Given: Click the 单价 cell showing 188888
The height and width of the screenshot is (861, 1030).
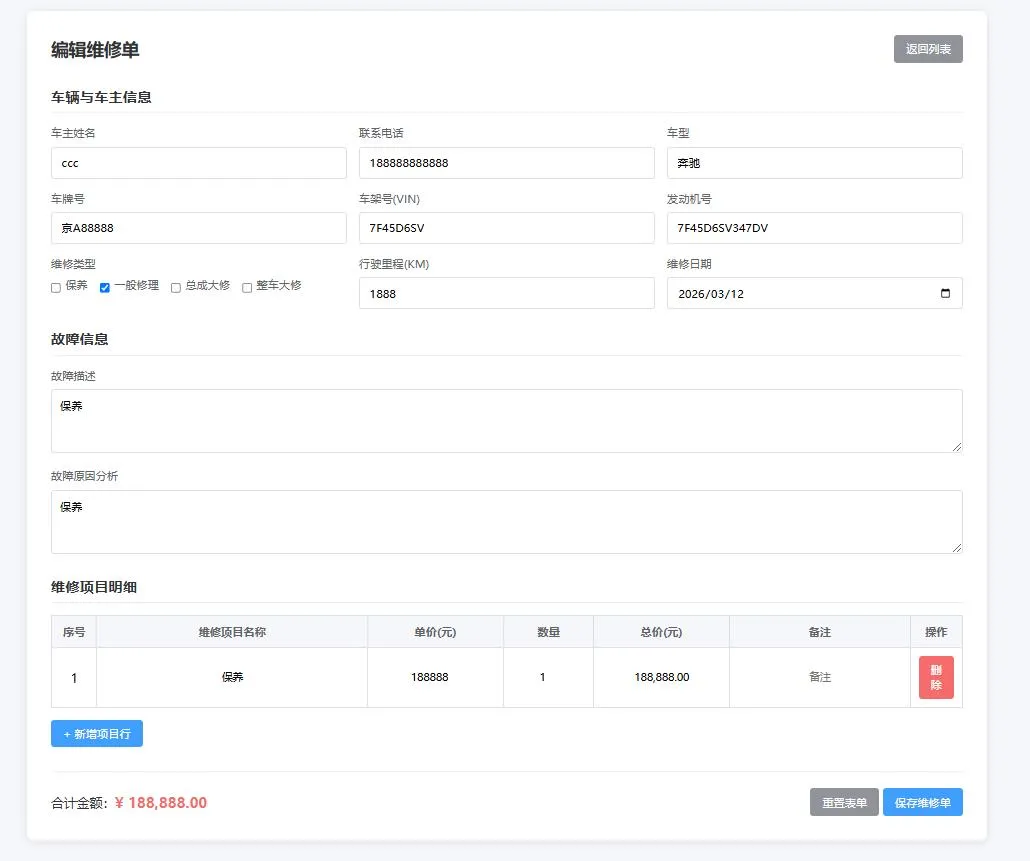Looking at the screenshot, I should [435, 677].
